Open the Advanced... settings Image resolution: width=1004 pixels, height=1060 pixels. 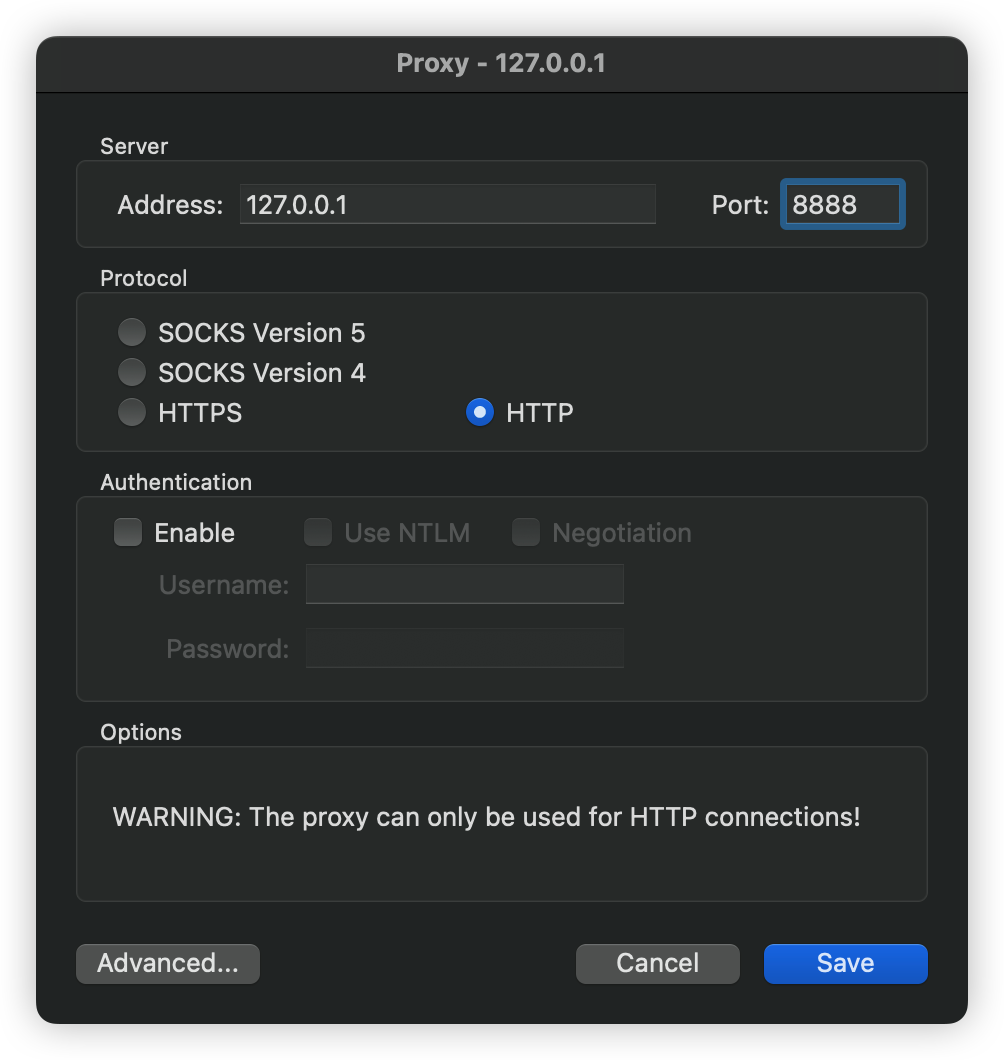[168, 963]
